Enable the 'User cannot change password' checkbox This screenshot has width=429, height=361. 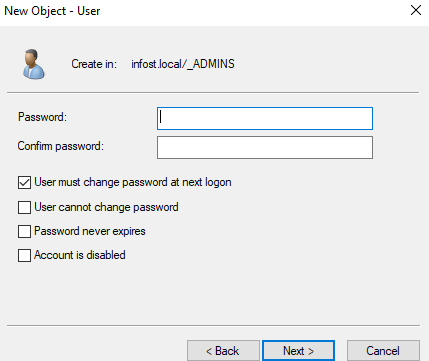[x=24, y=207]
